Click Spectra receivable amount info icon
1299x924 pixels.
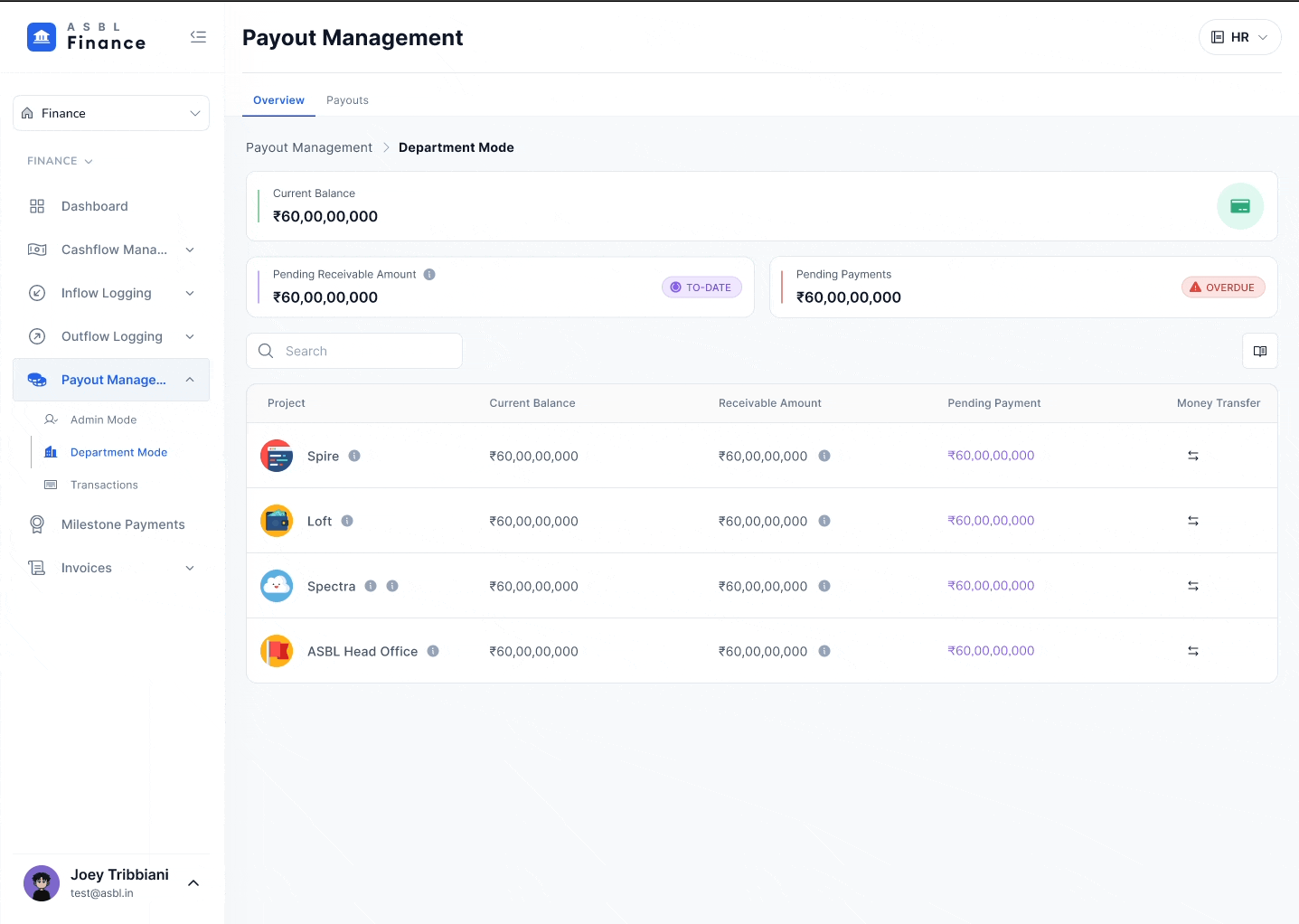pos(824,586)
